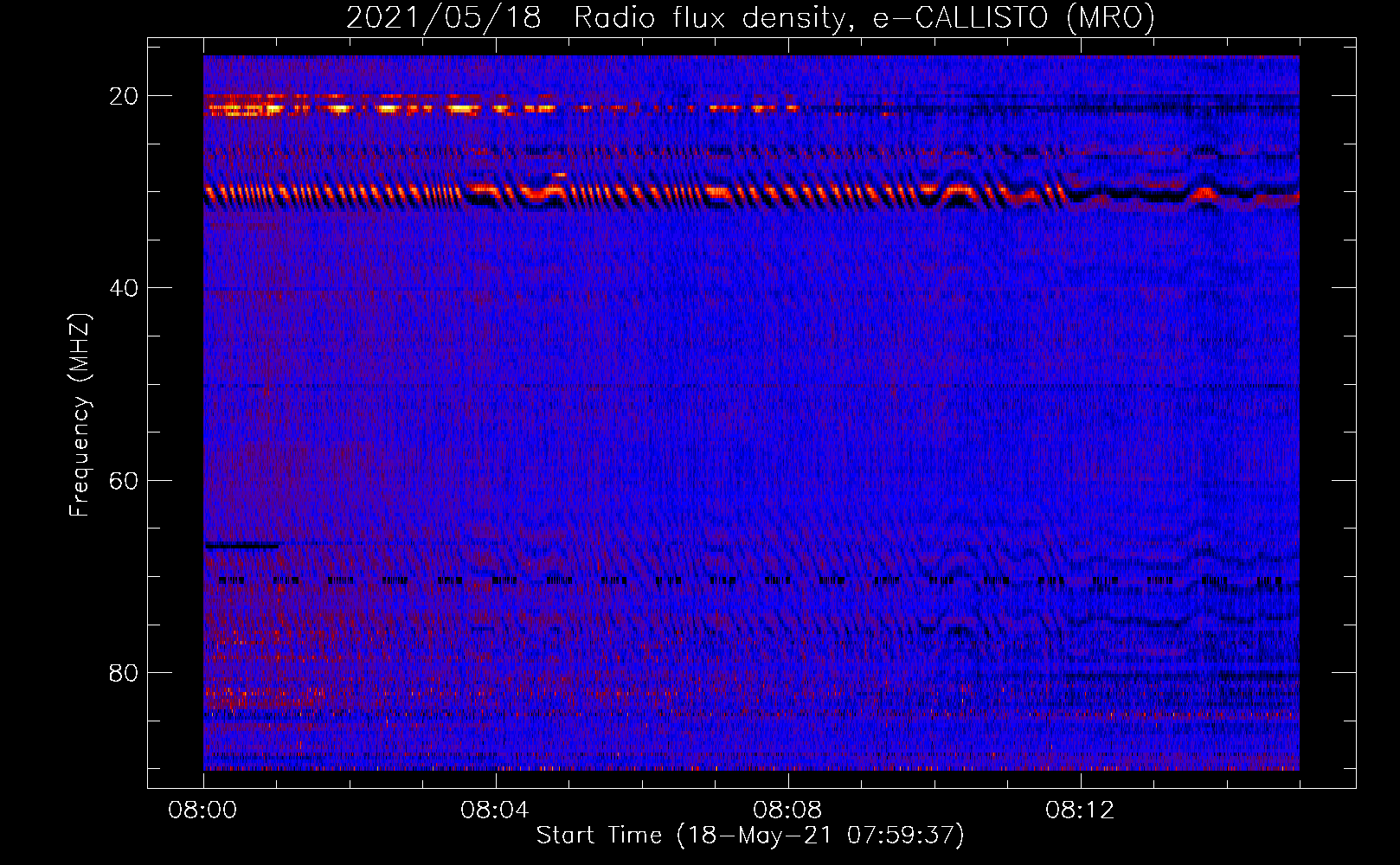Click the 08:04 time tick label

coord(495,811)
